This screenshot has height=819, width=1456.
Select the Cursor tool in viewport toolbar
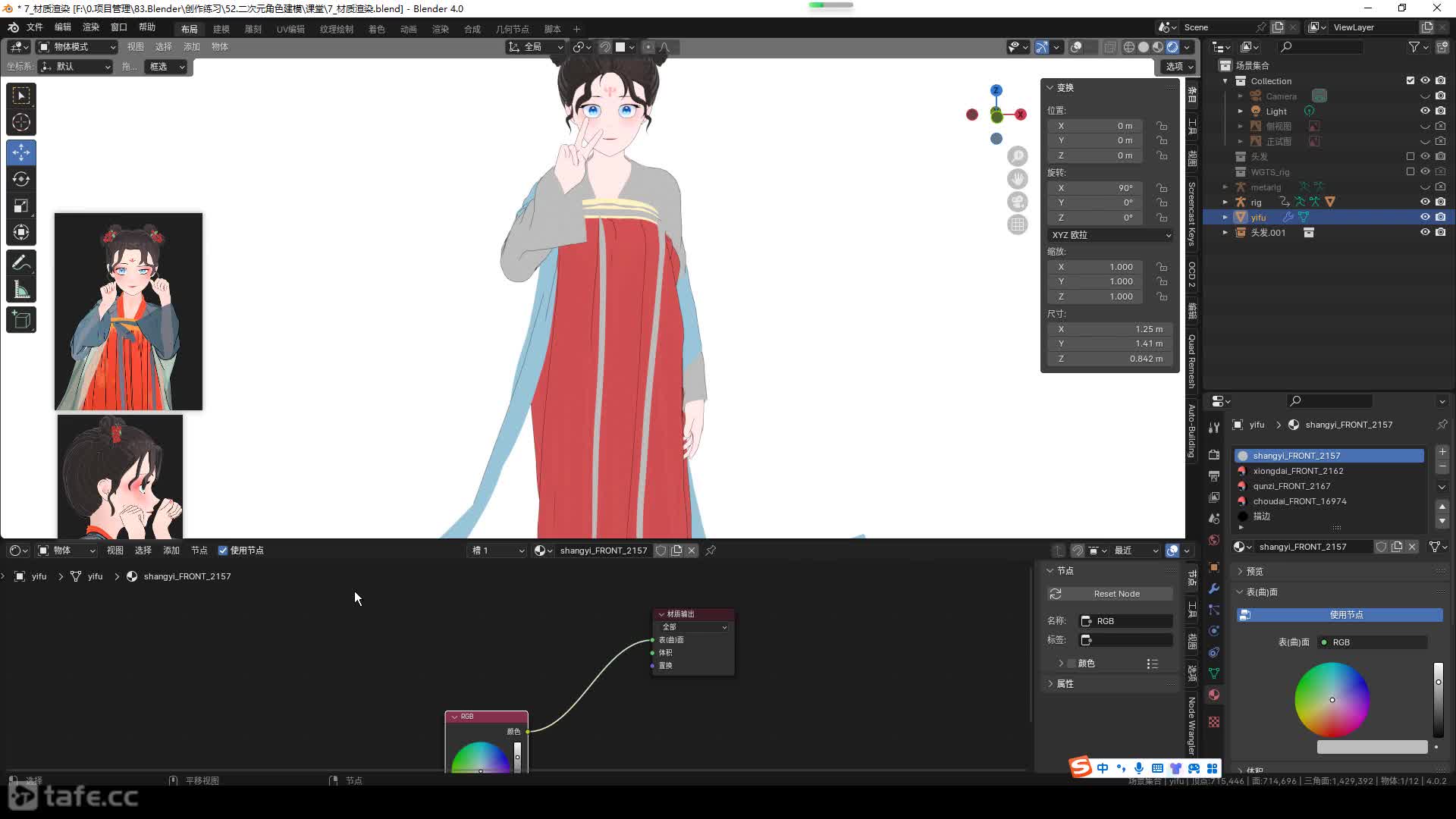(21, 122)
